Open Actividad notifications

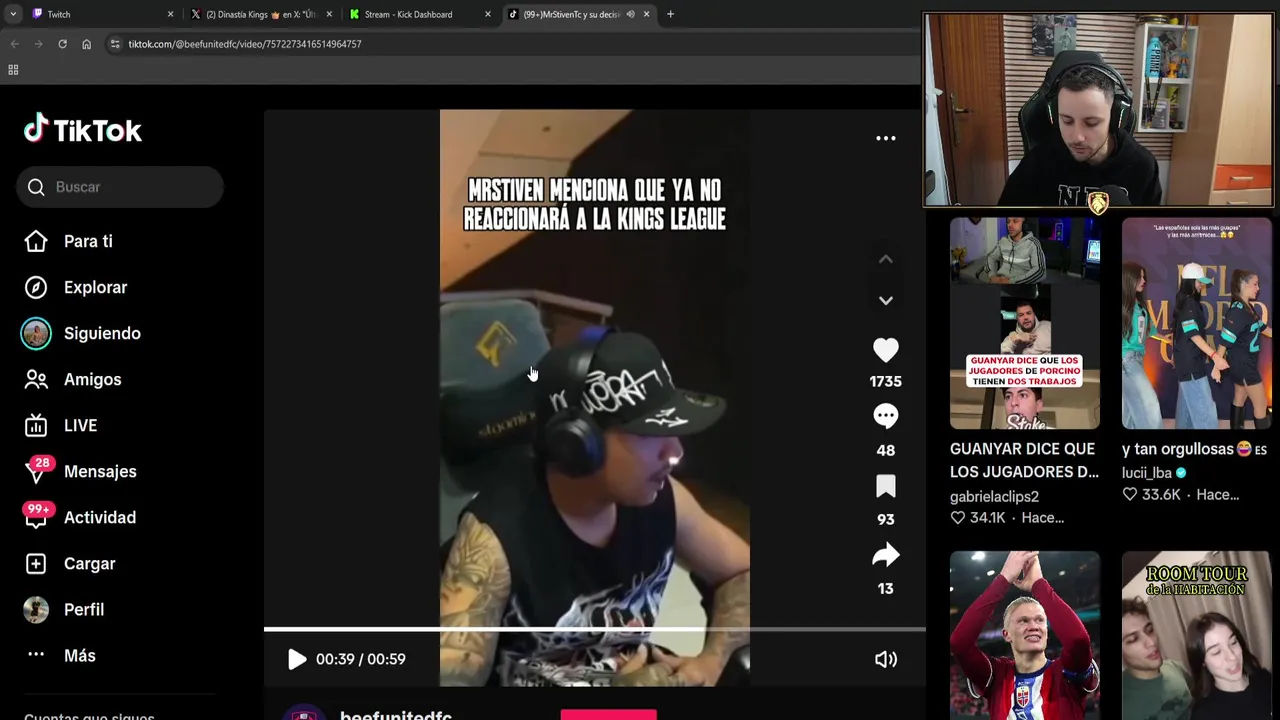(x=99, y=517)
